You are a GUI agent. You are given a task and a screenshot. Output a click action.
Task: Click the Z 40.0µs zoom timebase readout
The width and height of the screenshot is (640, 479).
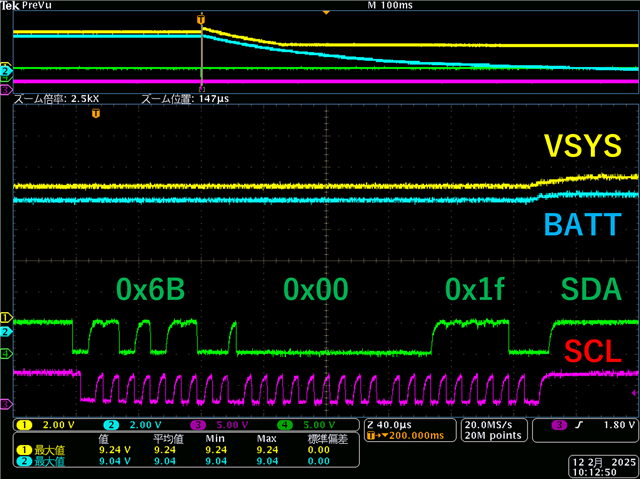[x=389, y=425]
